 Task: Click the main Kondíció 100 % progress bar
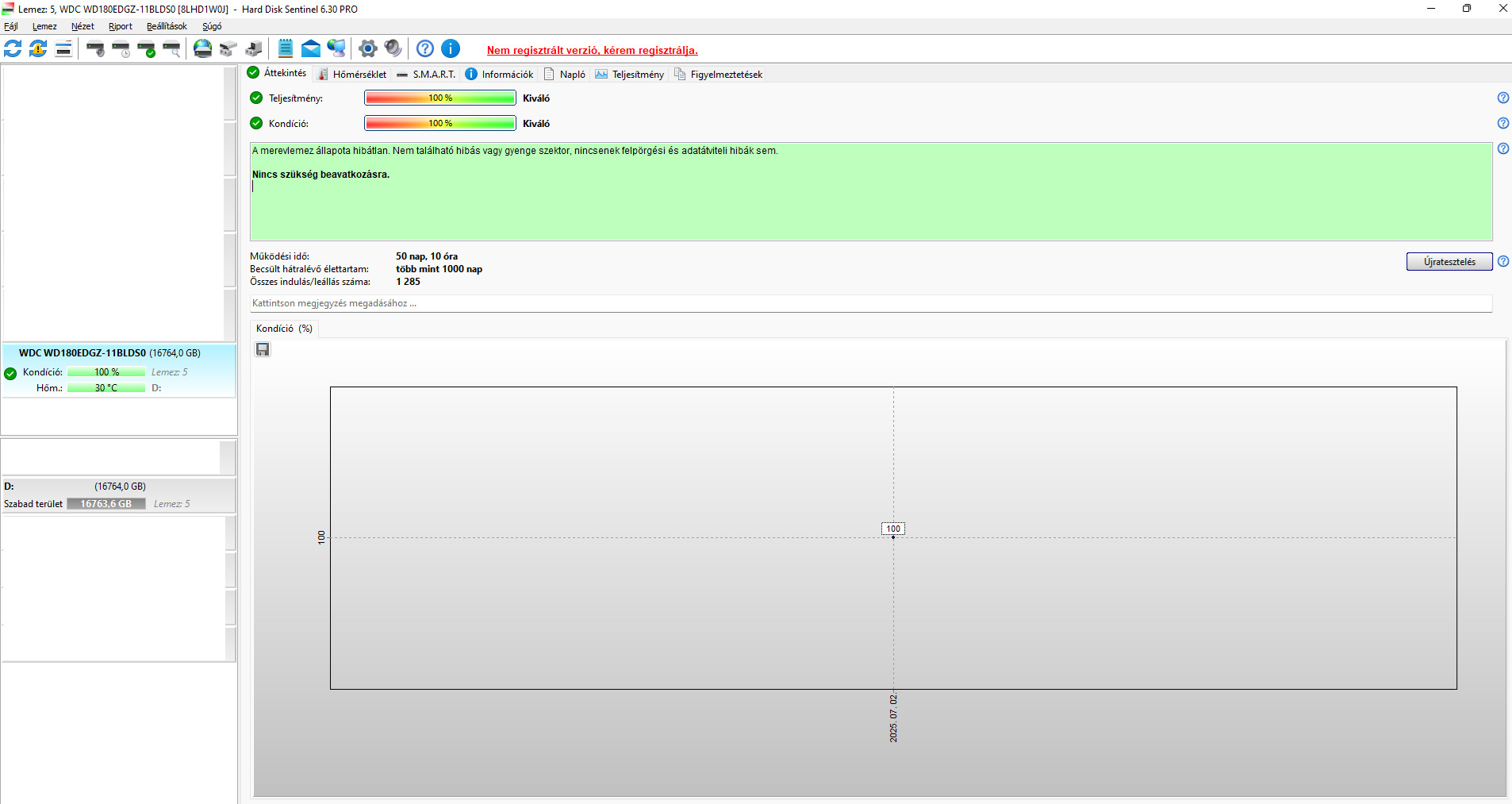(440, 123)
